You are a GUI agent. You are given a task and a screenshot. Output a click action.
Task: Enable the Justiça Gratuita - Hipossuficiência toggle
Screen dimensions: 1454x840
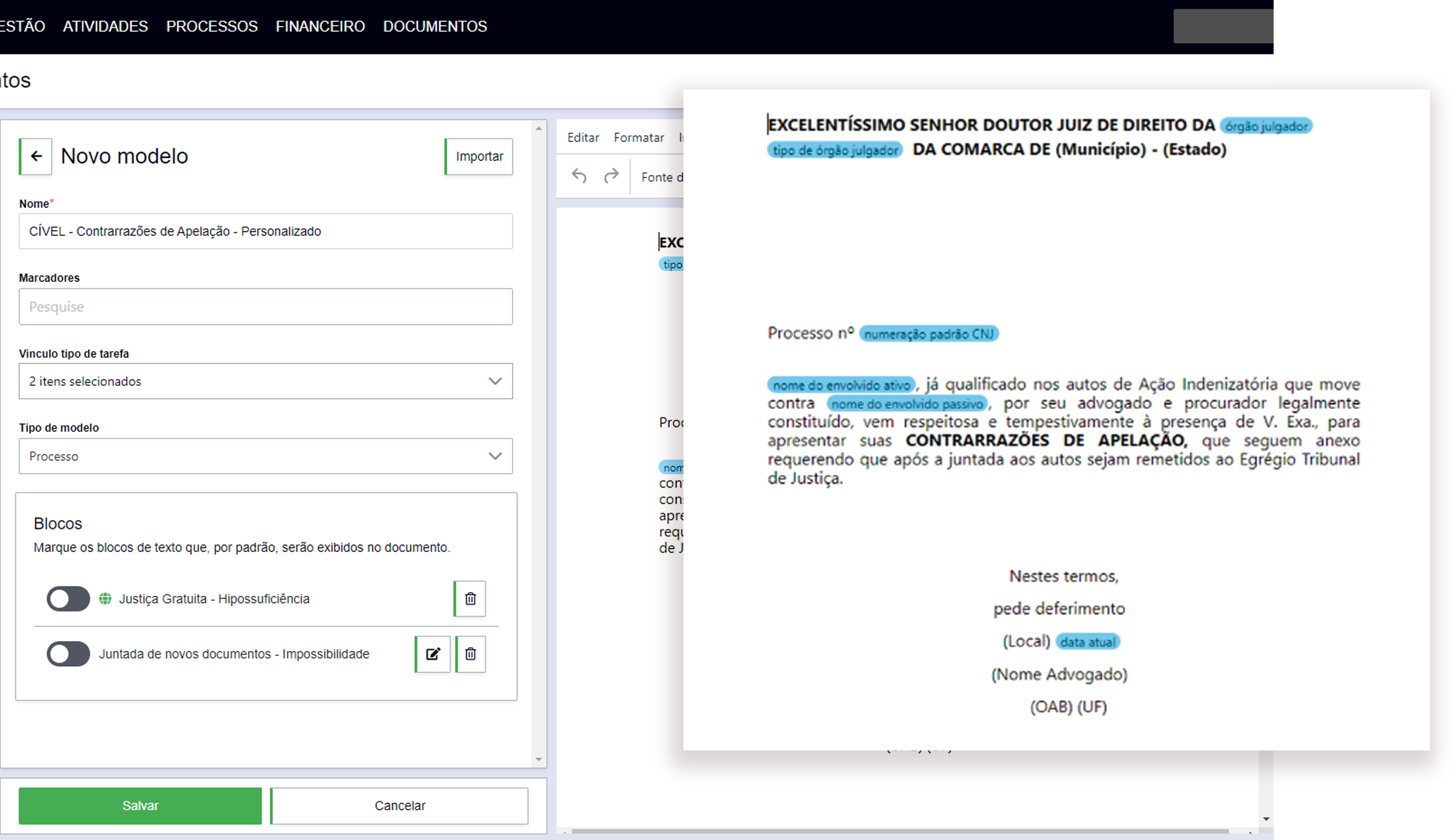tap(67, 599)
